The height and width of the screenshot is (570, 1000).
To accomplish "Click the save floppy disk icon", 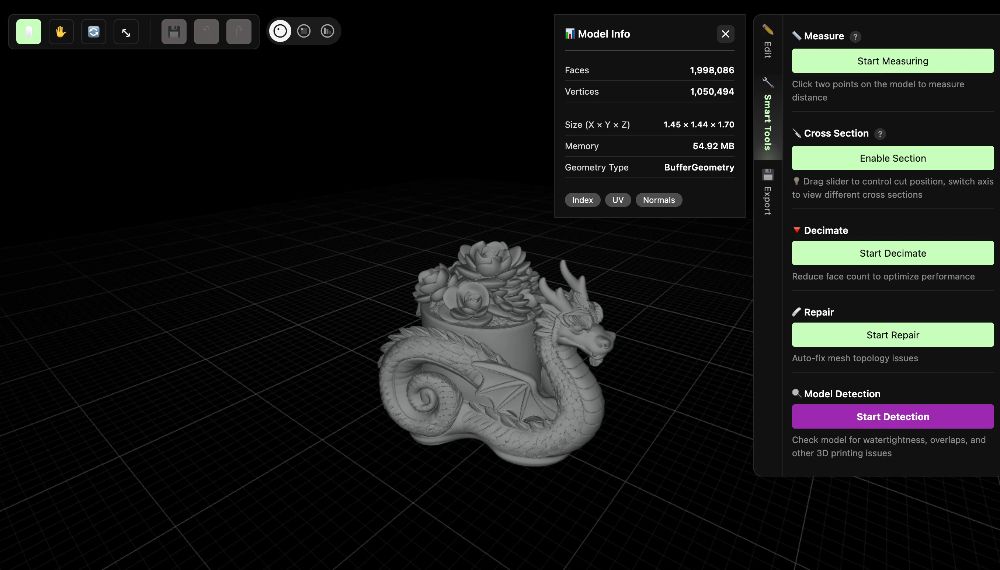I will click(174, 31).
